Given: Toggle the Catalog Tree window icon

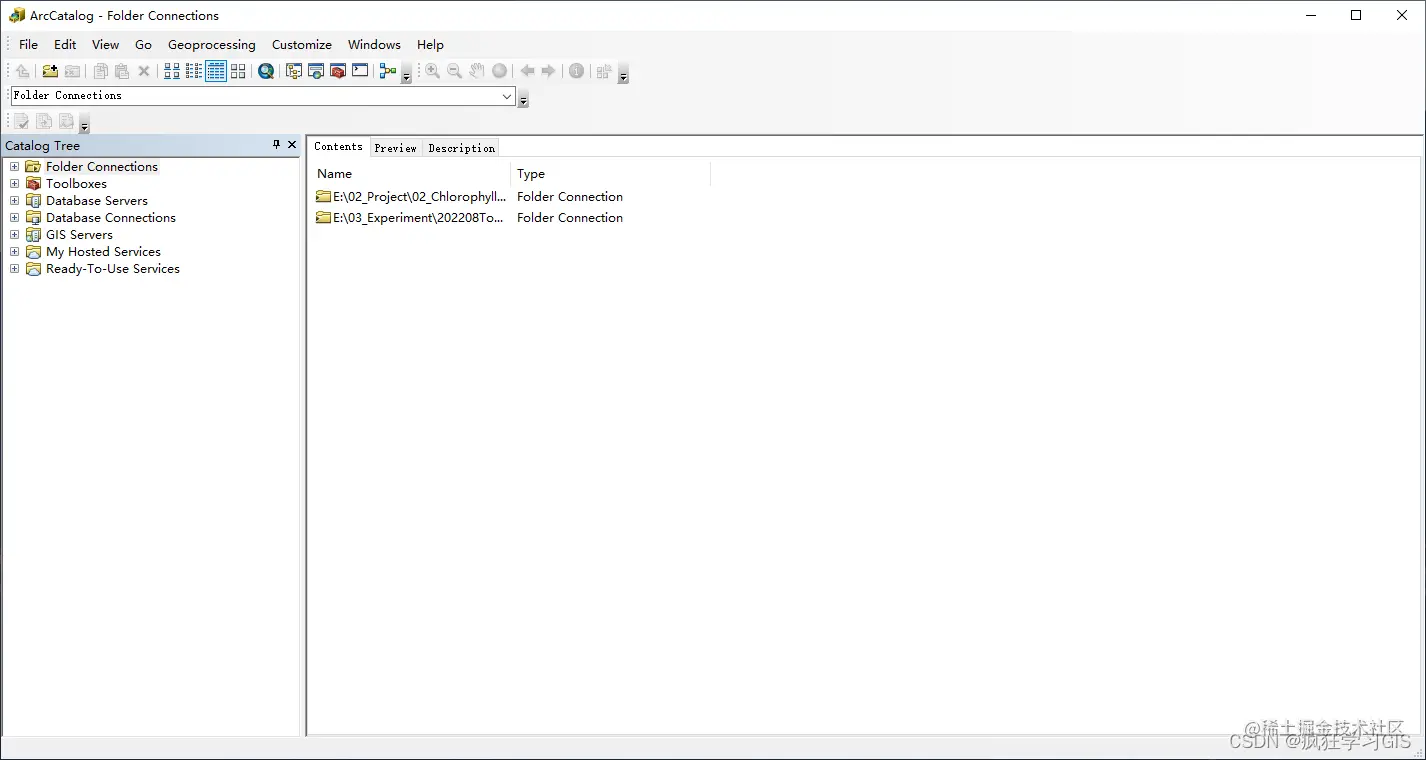Looking at the screenshot, I should (x=294, y=71).
